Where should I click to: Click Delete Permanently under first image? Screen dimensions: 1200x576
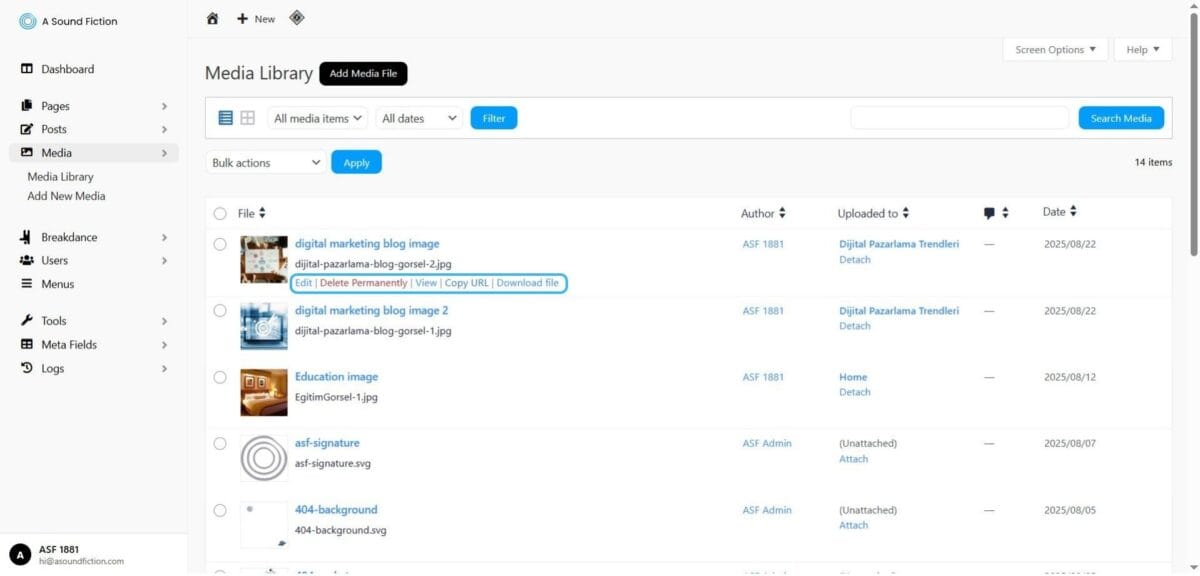[x=363, y=283]
